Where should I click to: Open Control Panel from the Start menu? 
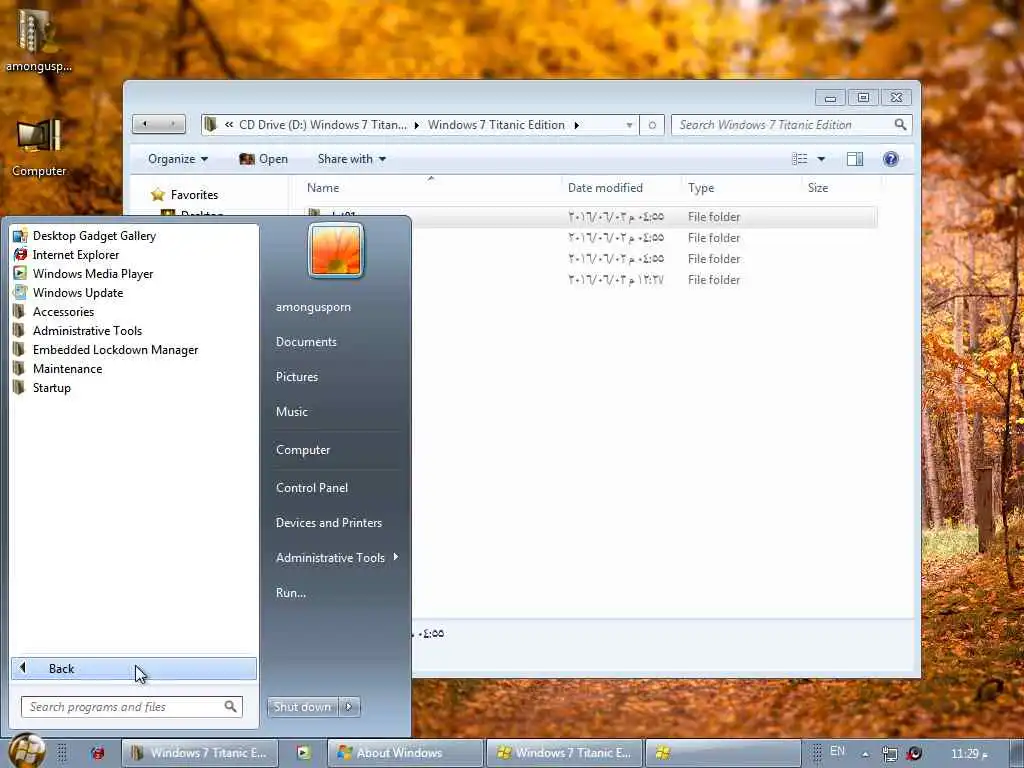pyautogui.click(x=312, y=488)
